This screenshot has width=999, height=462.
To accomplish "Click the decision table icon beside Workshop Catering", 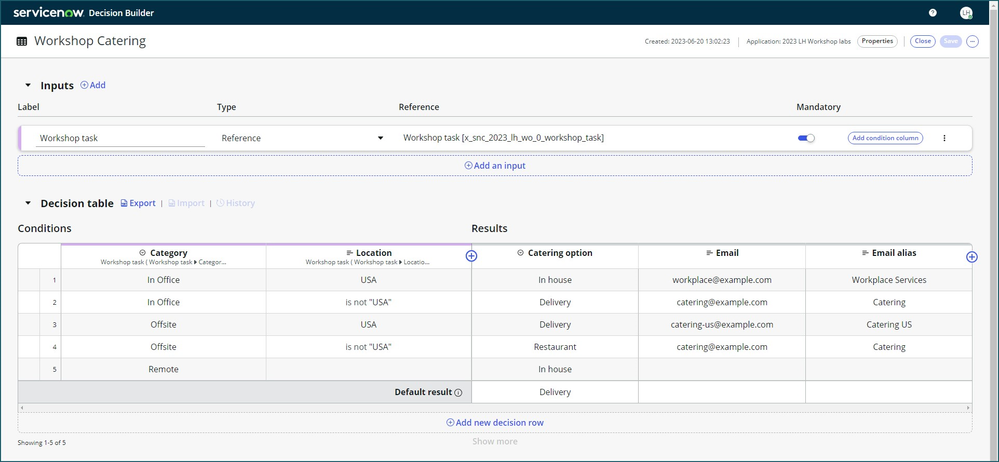I will pyautogui.click(x=22, y=41).
